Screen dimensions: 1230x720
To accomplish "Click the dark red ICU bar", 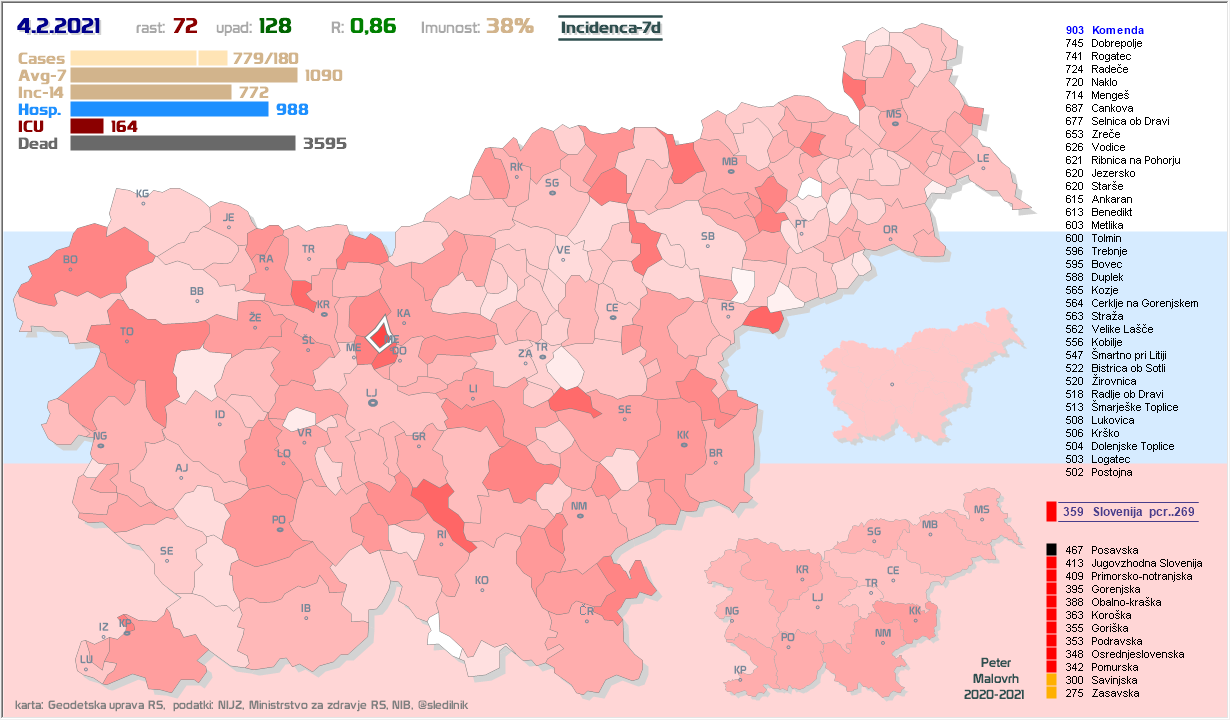I will (x=87, y=126).
